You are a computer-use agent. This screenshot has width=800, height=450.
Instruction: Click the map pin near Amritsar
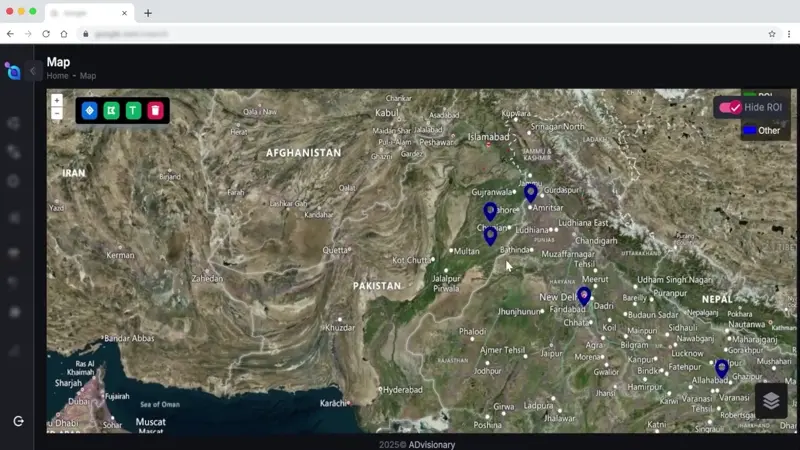click(x=531, y=193)
